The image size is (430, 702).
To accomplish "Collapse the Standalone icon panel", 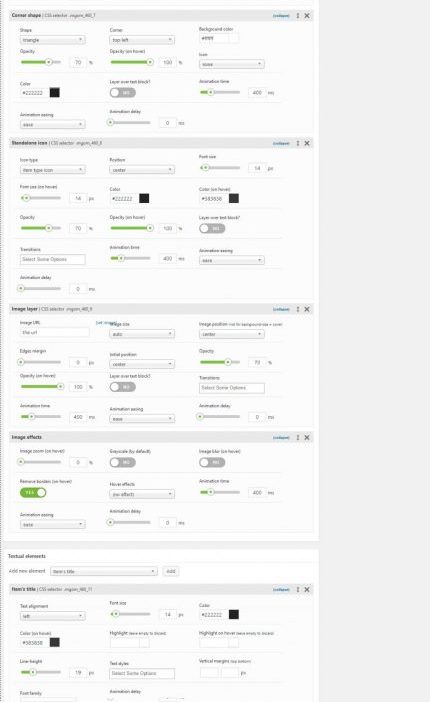I will tap(281, 143).
